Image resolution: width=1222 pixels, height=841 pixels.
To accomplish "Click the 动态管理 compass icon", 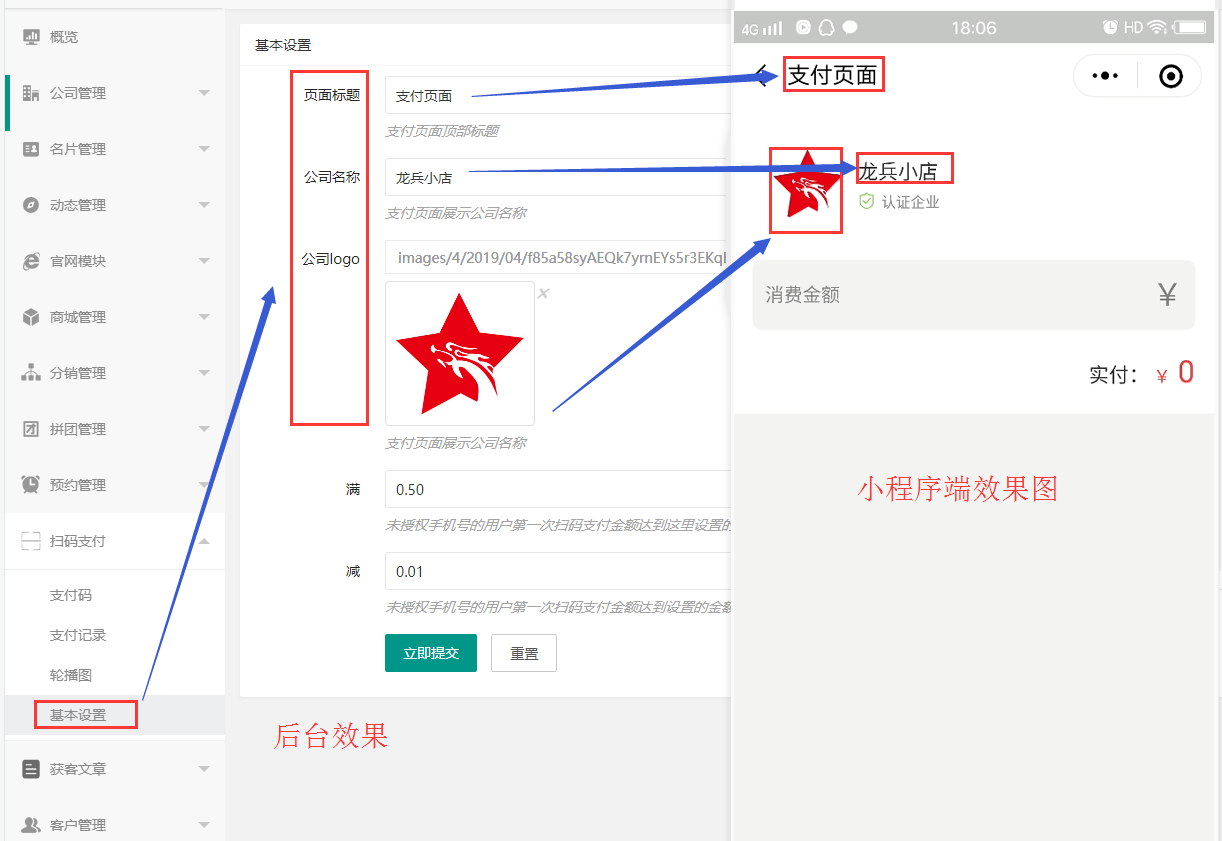I will click(x=31, y=205).
